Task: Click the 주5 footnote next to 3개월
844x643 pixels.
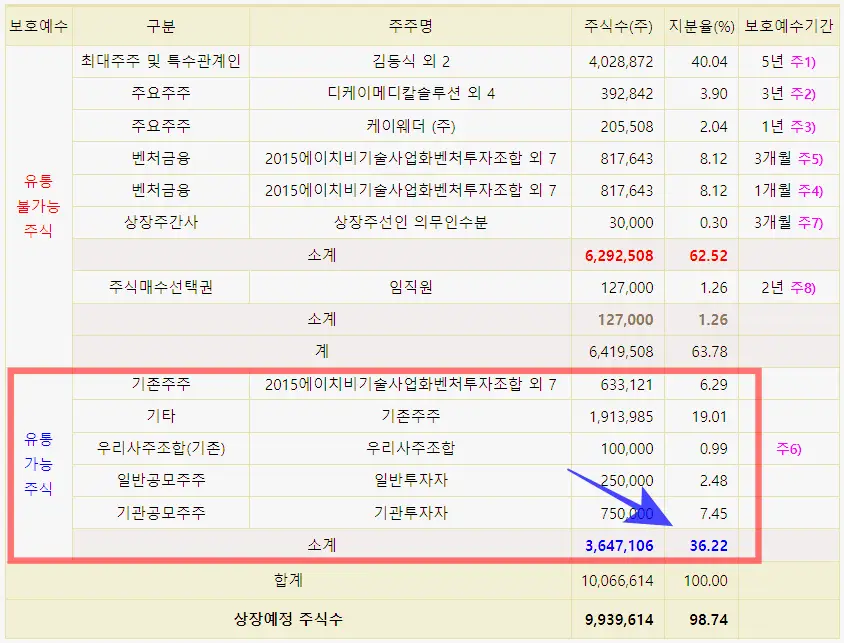Action: click(x=810, y=158)
